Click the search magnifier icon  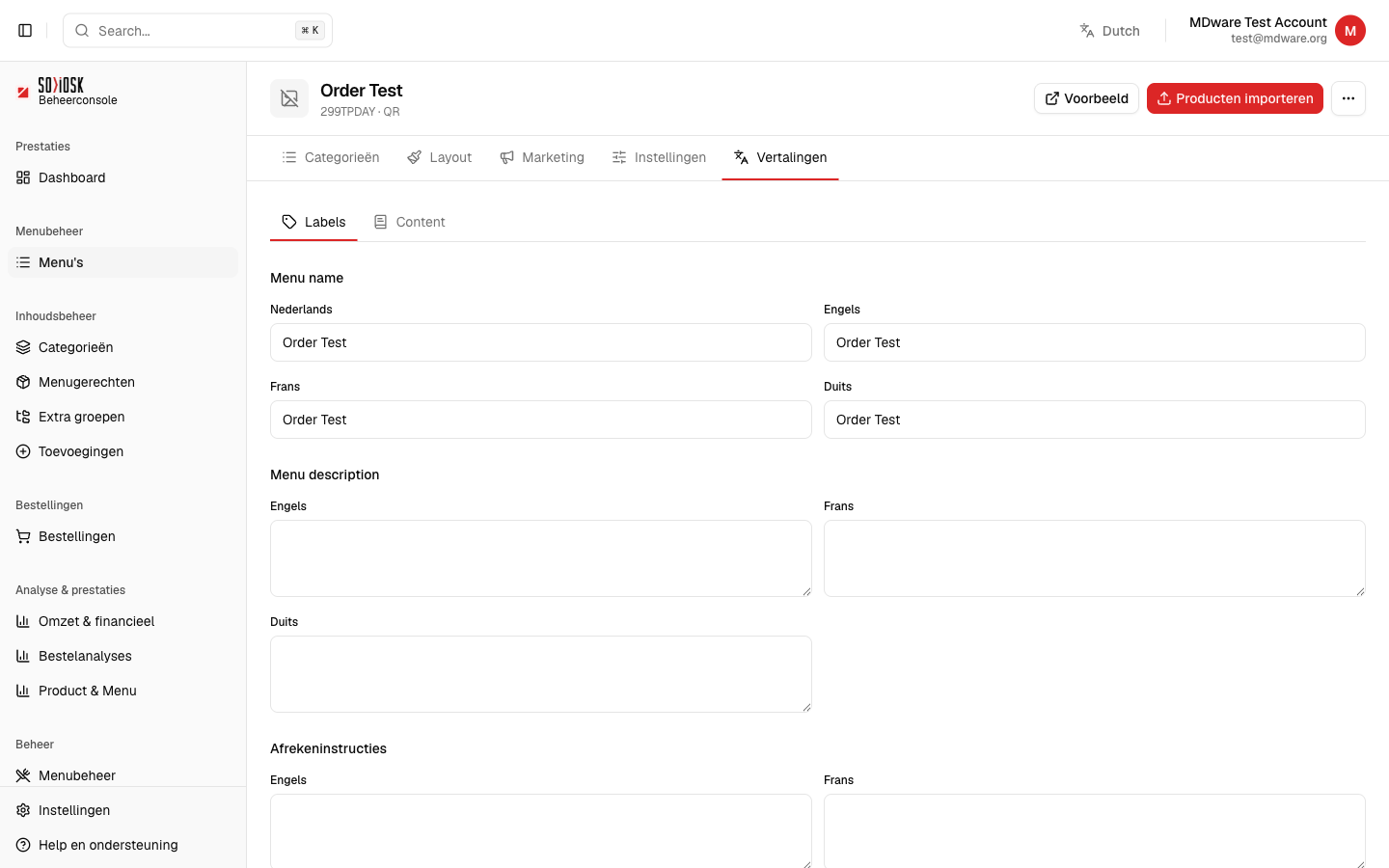(82, 31)
